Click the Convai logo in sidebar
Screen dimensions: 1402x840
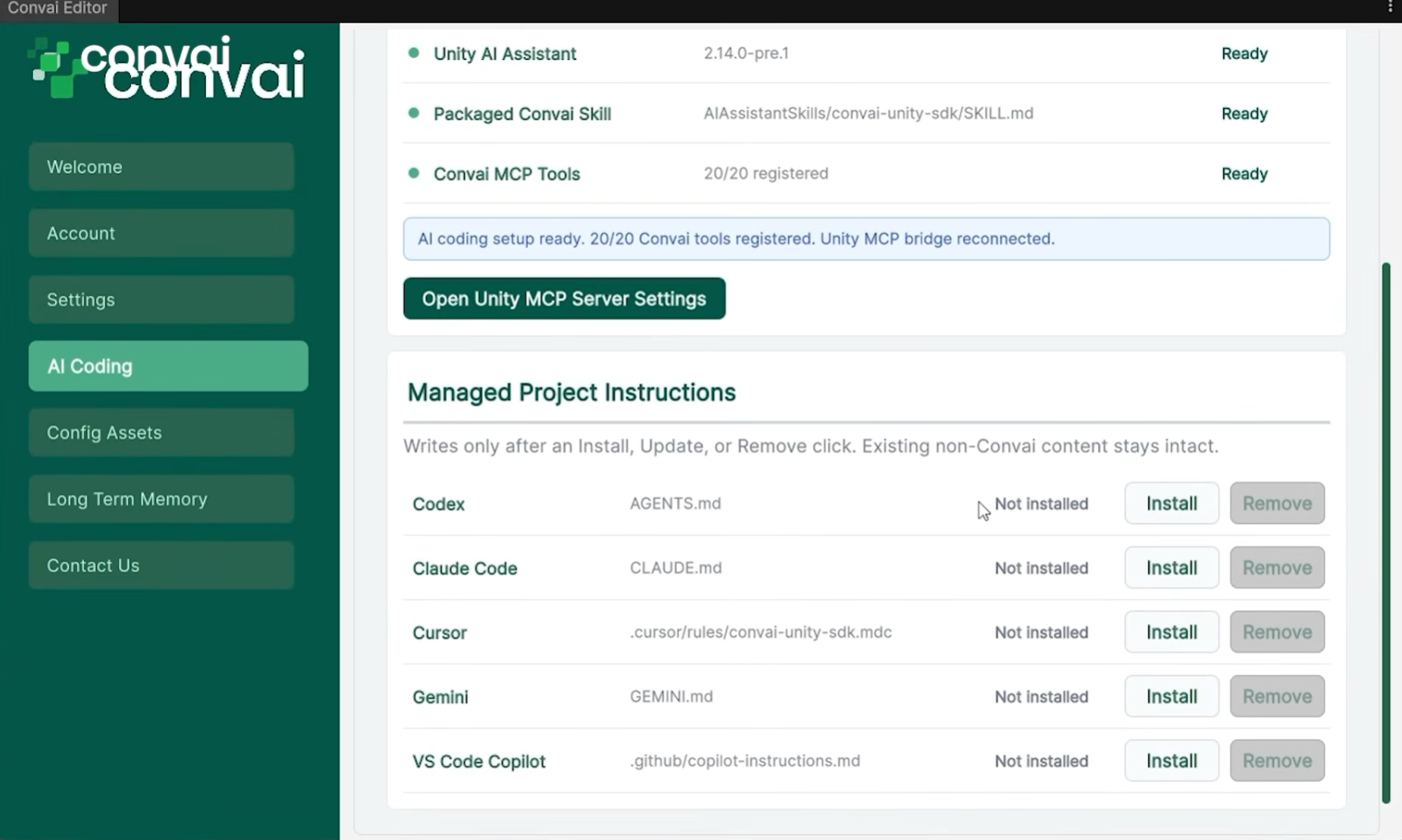167,67
